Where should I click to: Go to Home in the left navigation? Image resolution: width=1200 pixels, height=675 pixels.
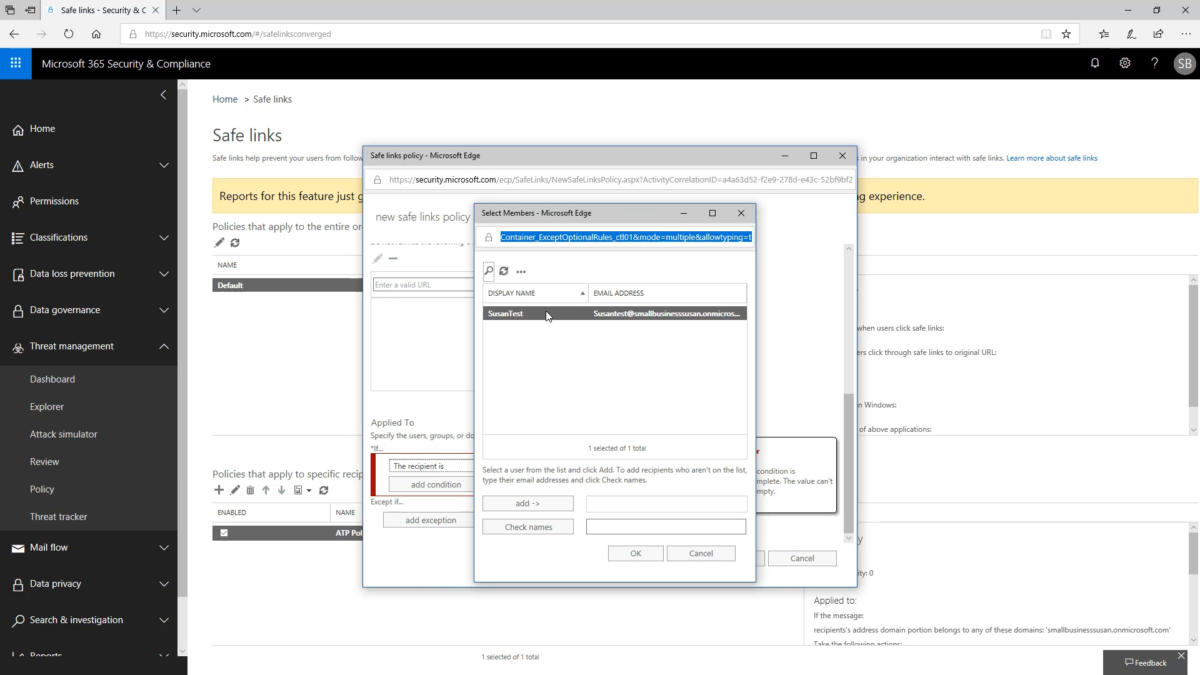[42, 129]
